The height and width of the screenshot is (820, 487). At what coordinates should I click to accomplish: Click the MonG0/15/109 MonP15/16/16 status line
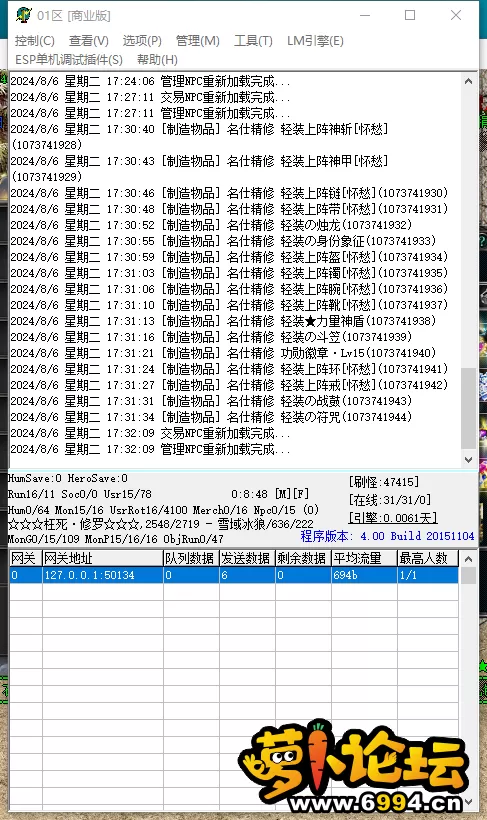pos(115,538)
